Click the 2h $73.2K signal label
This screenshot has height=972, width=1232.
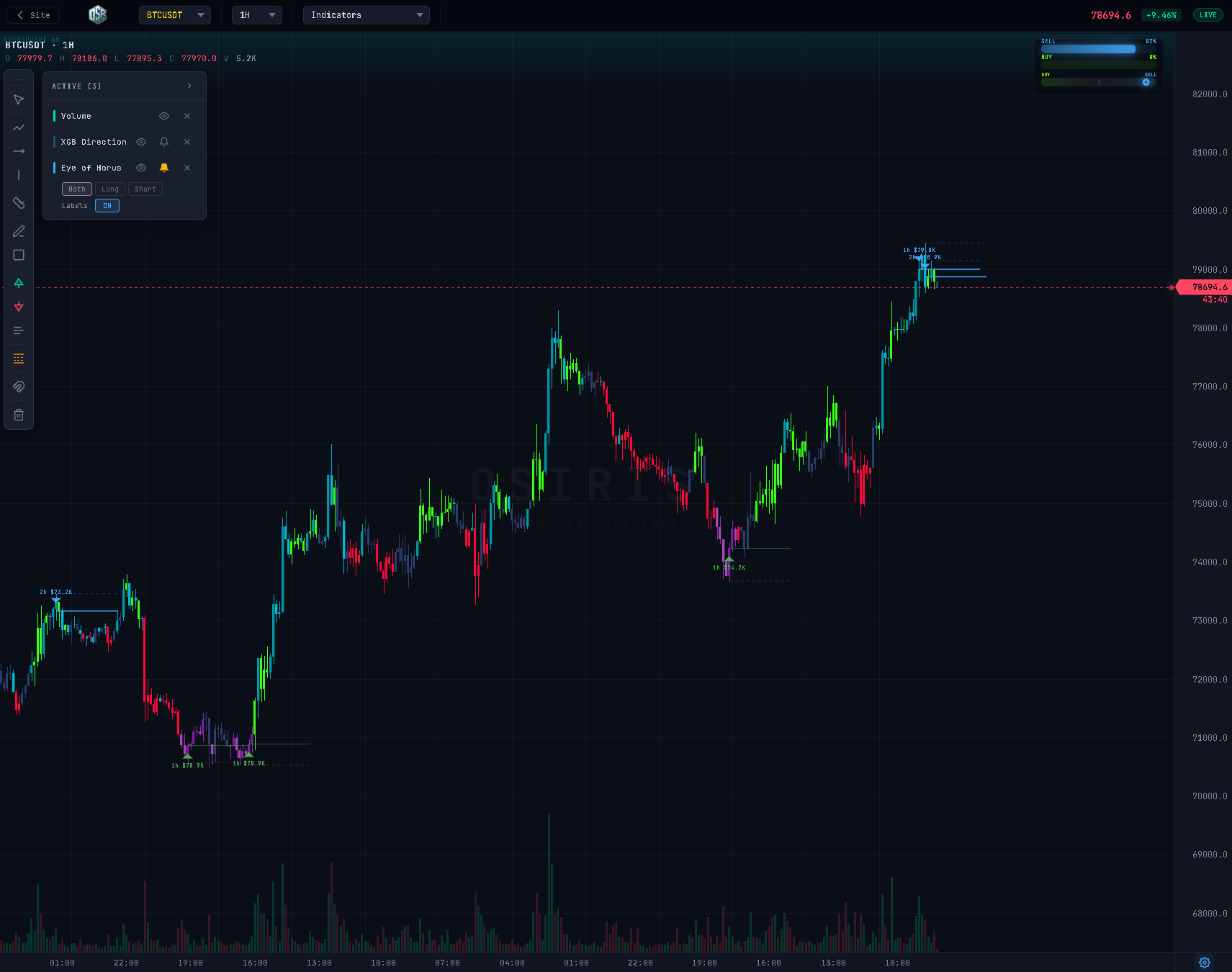[55, 592]
